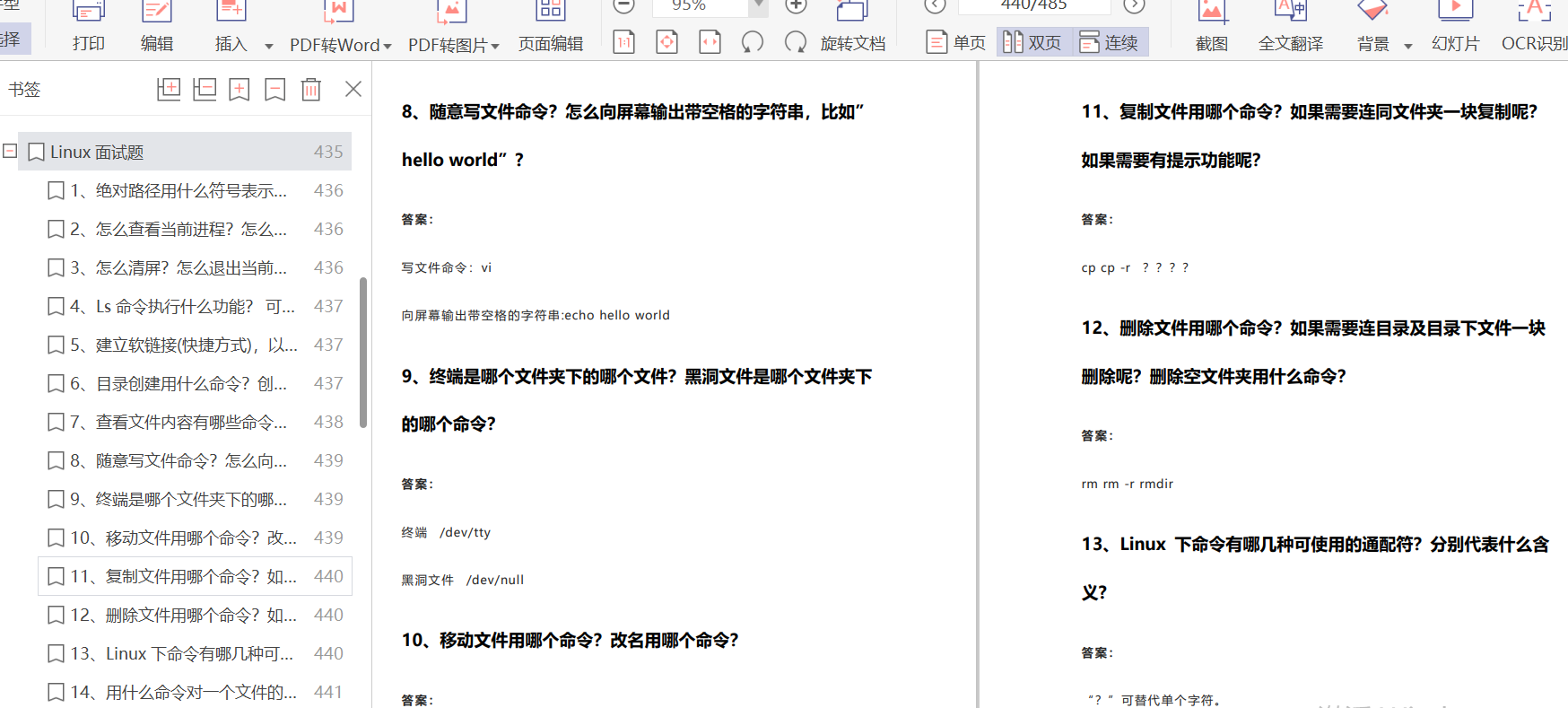Set zoom to actual size 1:1
The height and width of the screenshot is (708, 1568).
624,41
